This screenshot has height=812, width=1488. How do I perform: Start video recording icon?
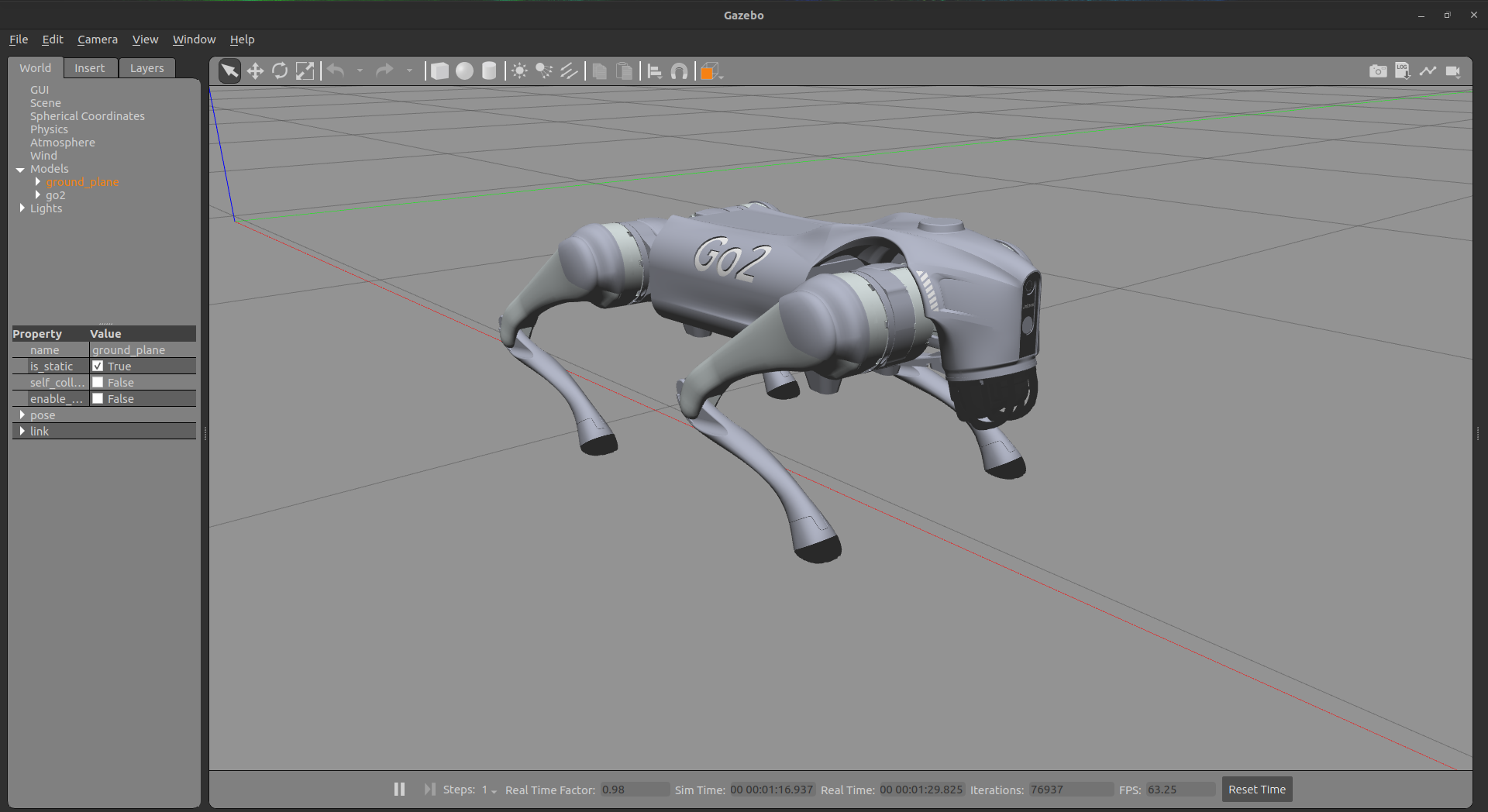click(1453, 71)
